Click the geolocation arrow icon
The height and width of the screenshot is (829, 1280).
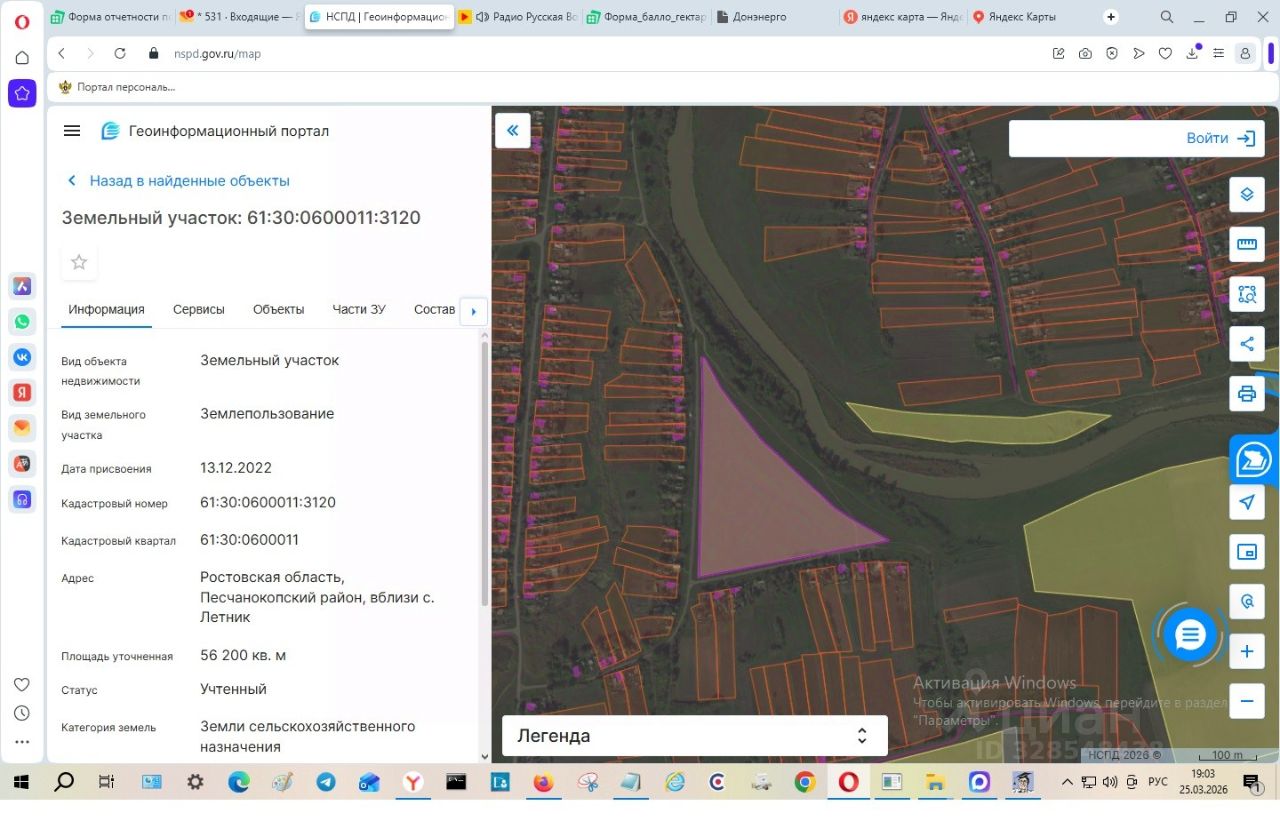coord(1246,502)
